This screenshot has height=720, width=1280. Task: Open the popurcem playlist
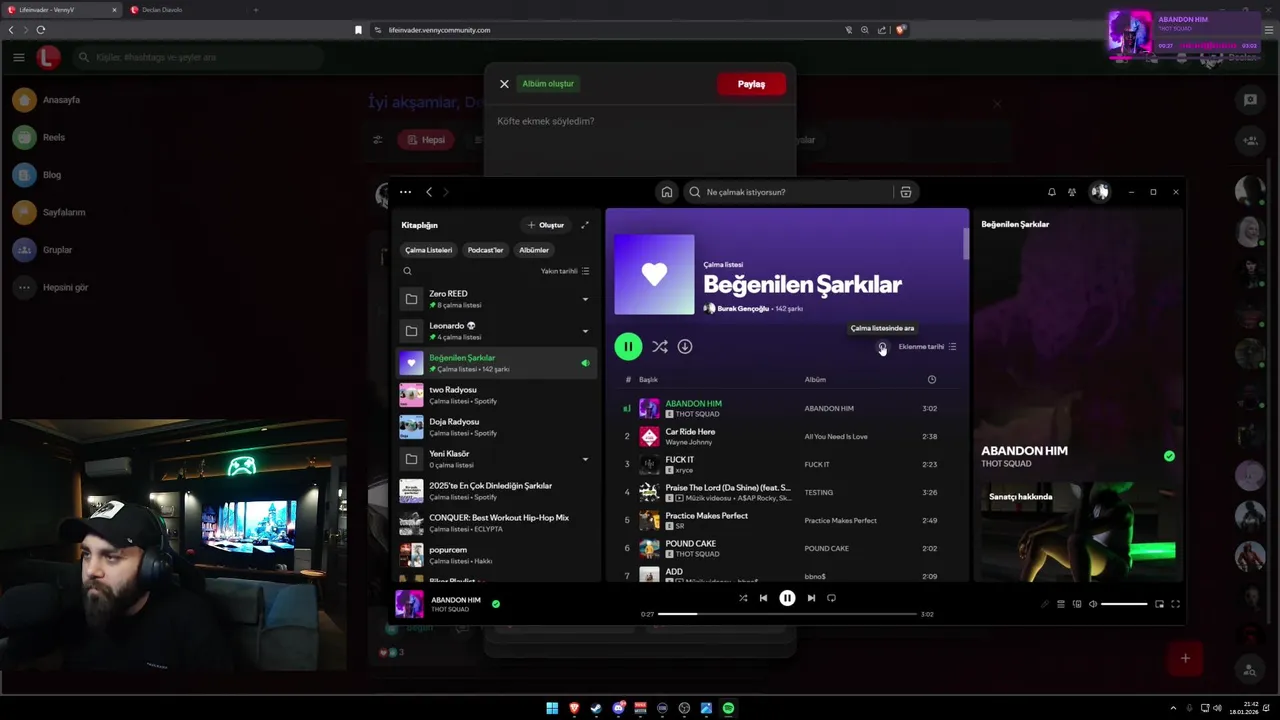tap(497, 555)
